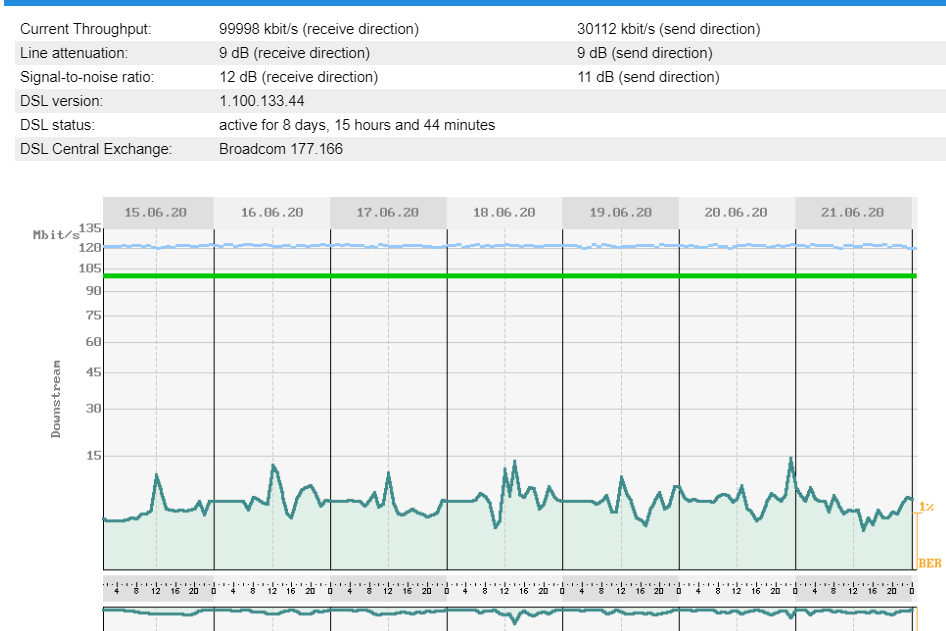Select the 16.06.20 date column header

click(x=272, y=213)
